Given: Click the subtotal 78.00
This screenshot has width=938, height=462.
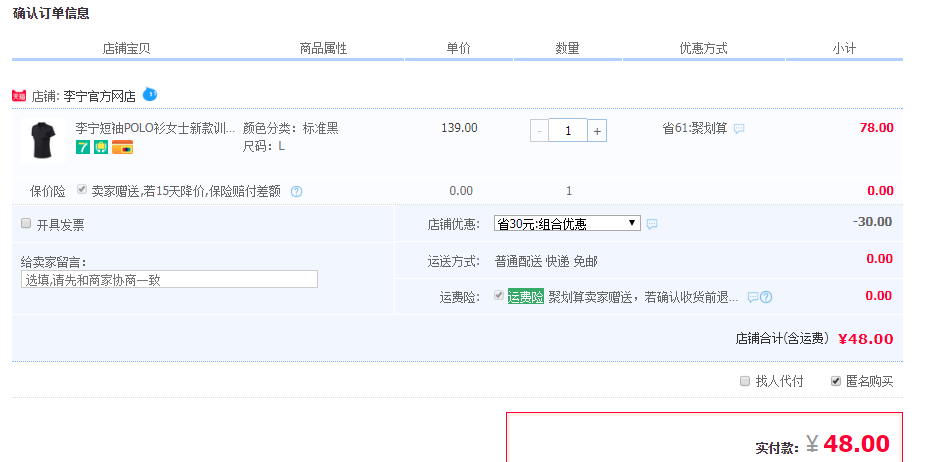Looking at the screenshot, I should point(876,128).
